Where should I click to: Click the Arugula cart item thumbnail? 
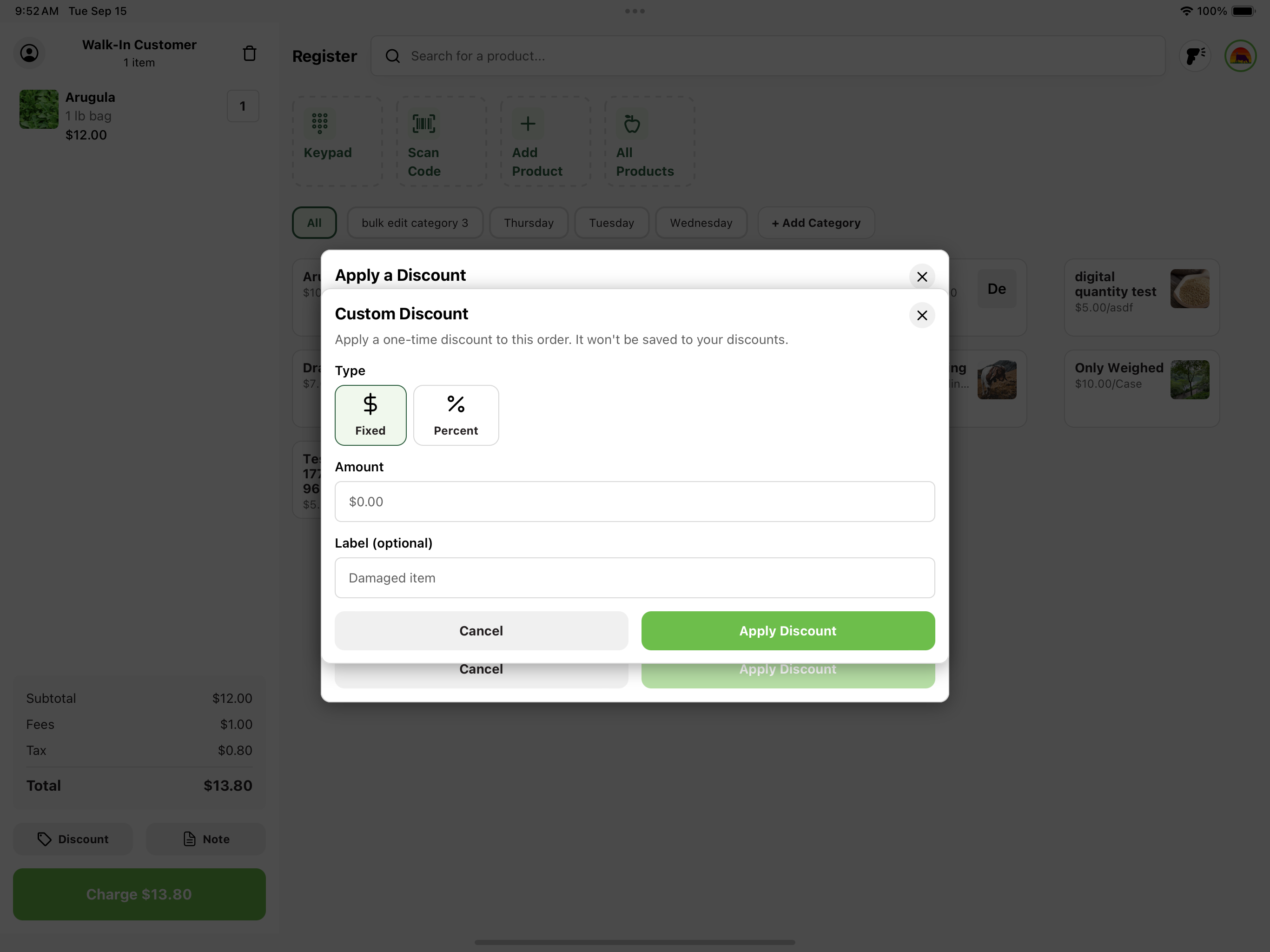39,109
